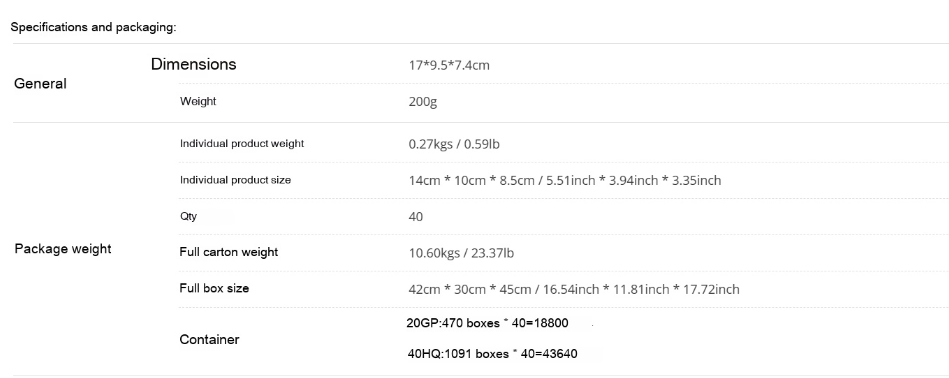Click the Package weight section label
The image size is (949, 378).
[63, 249]
